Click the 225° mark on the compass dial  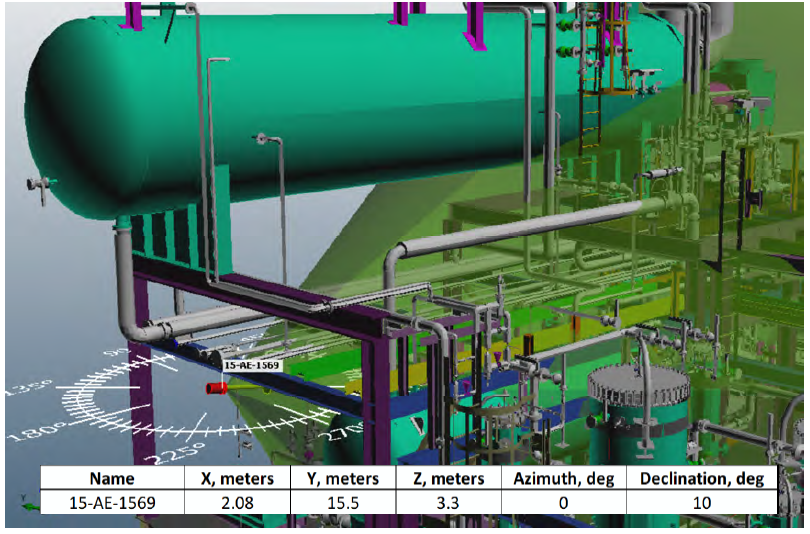pyautogui.click(x=175, y=453)
